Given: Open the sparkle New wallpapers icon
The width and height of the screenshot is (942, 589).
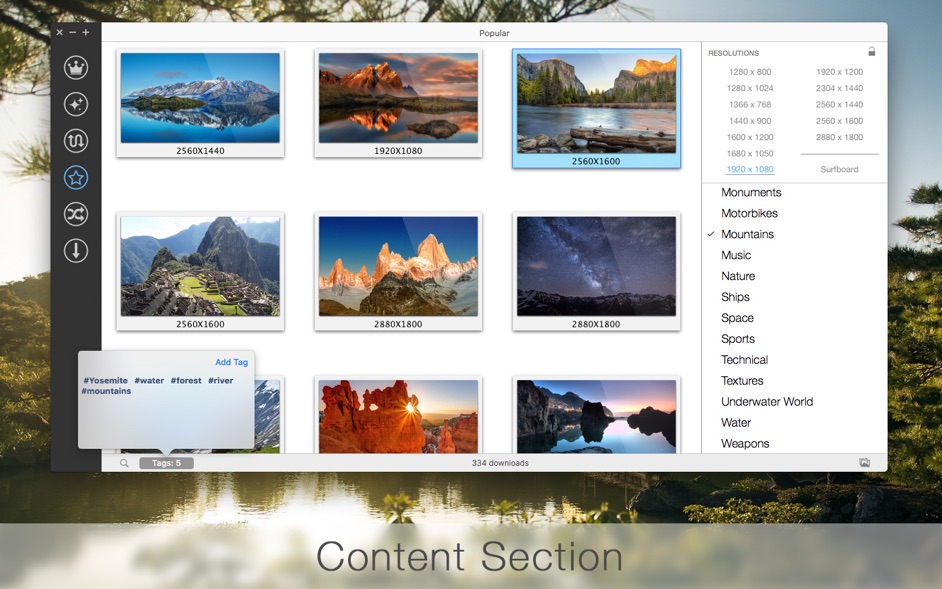Looking at the screenshot, I should 76,104.
